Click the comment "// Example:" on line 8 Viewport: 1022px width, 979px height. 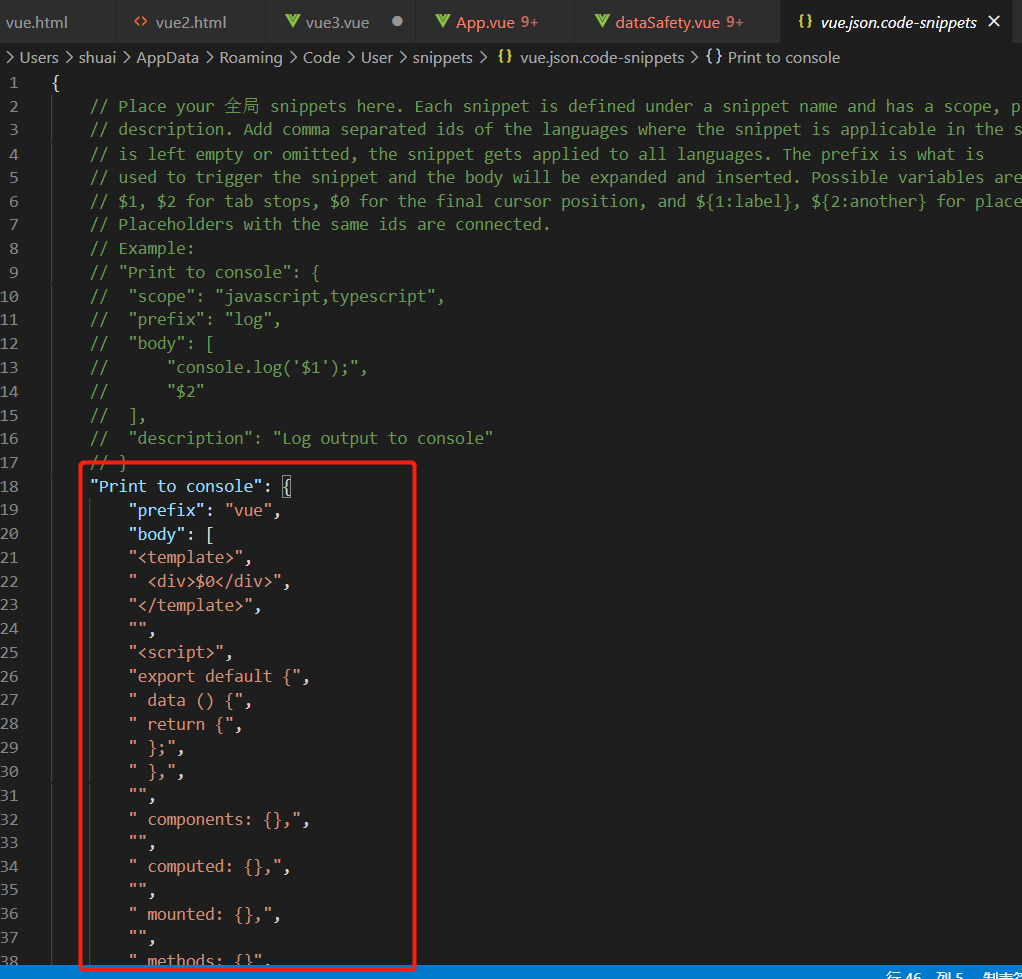click(142, 248)
